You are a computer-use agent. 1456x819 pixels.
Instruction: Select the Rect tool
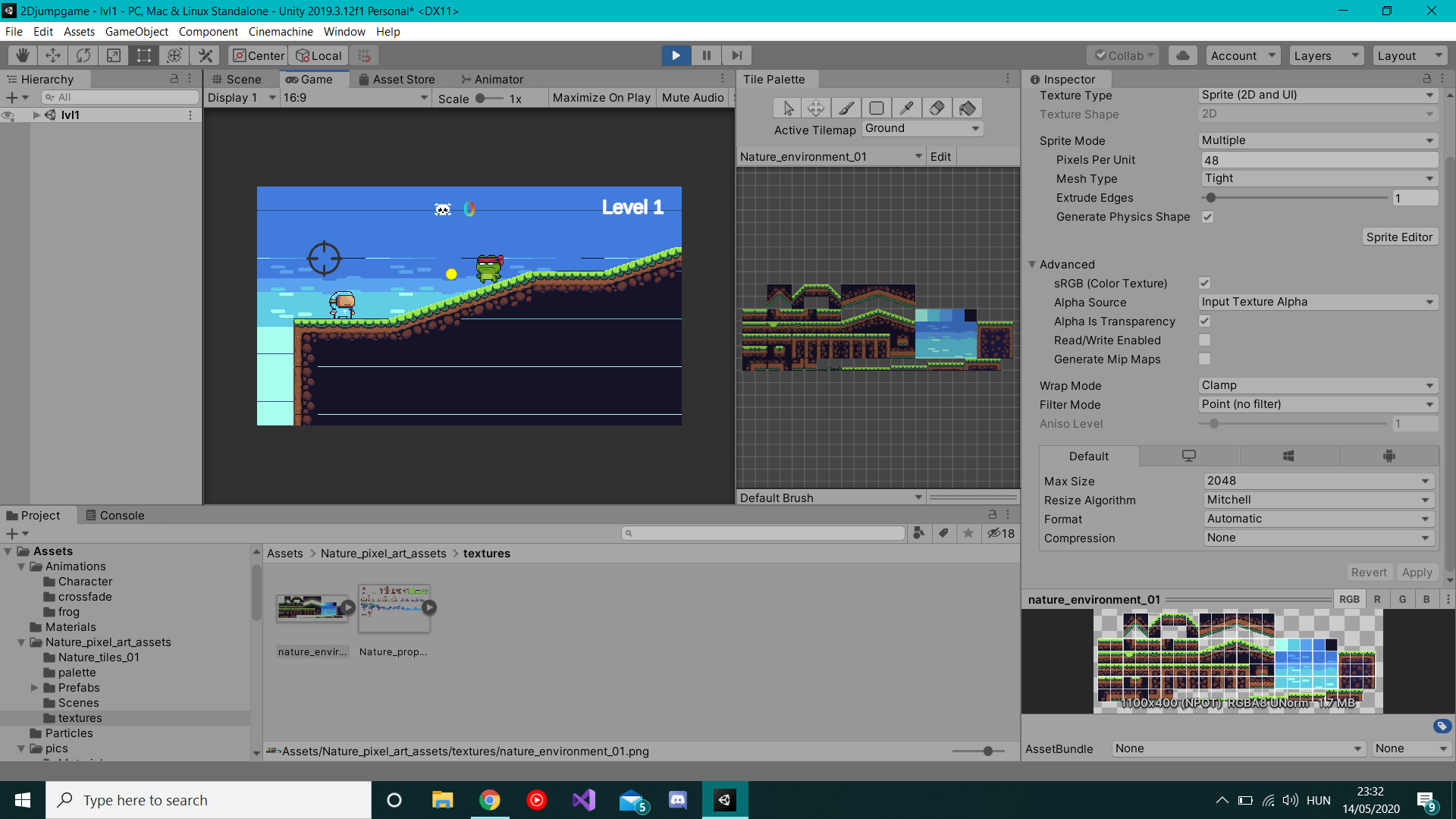click(144, 55)
